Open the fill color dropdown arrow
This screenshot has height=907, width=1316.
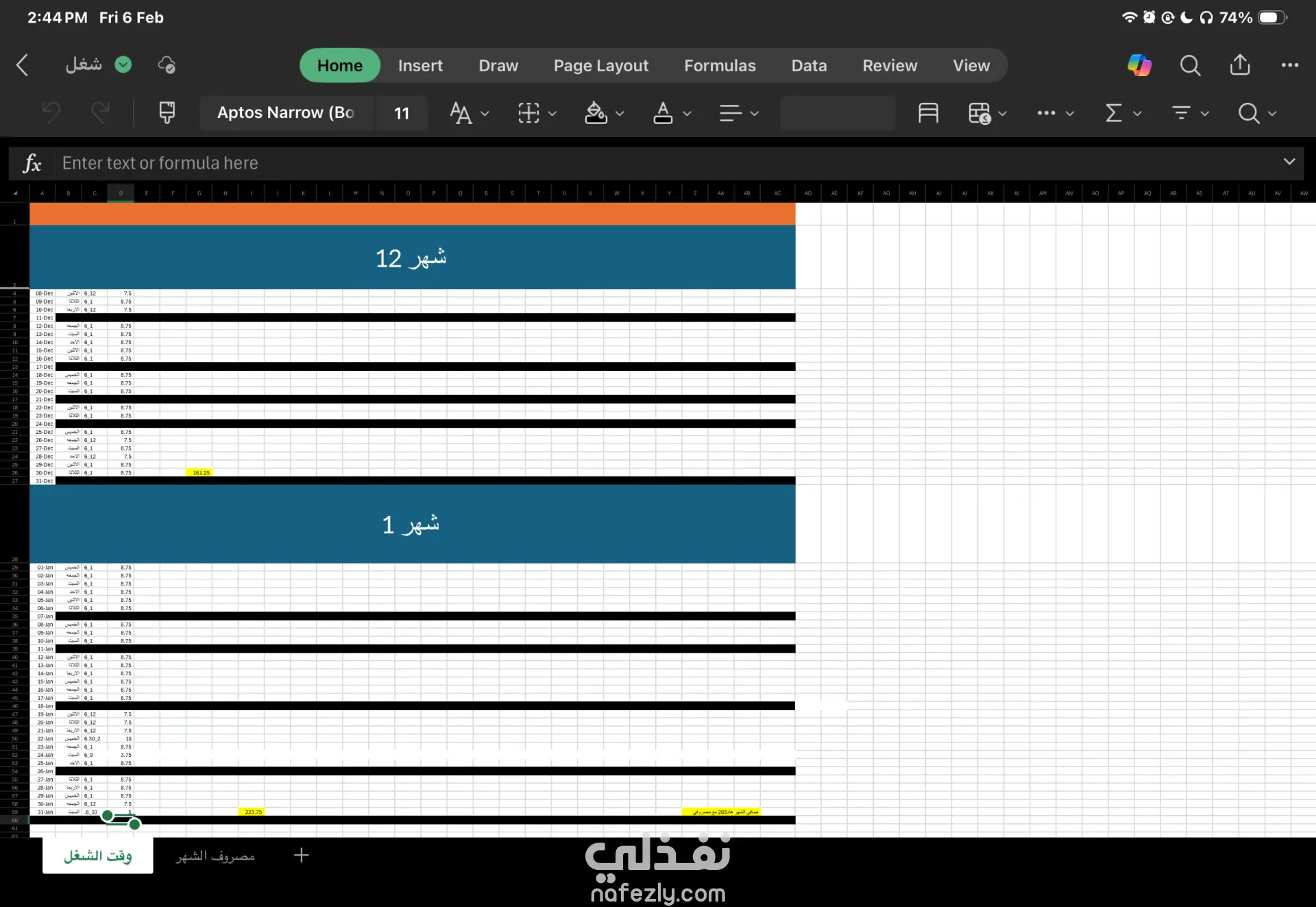620,113
